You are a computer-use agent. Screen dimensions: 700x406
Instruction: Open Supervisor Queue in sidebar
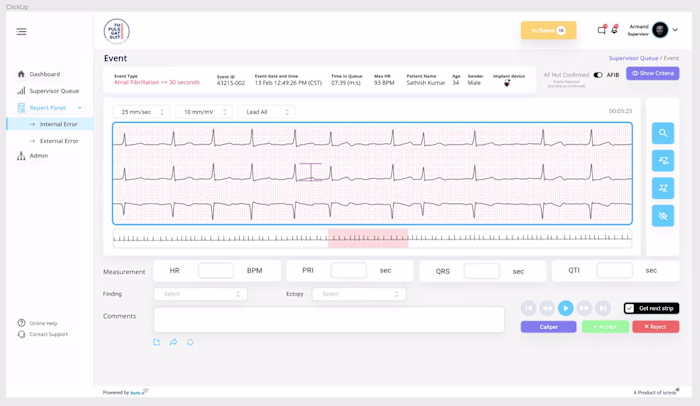54,91
